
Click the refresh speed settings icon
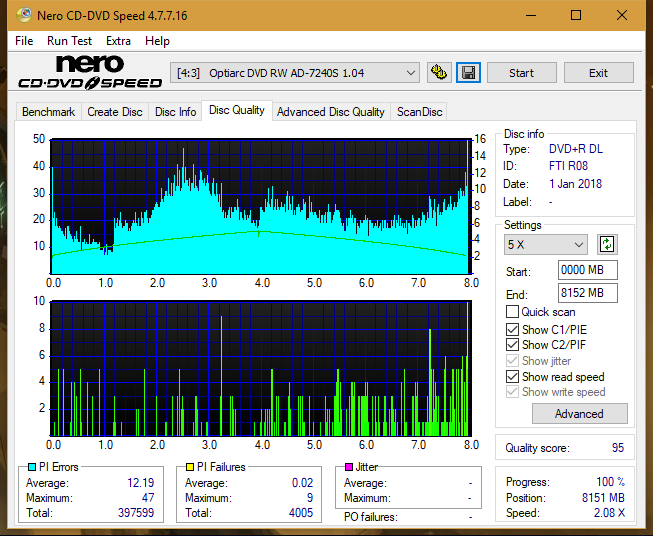click(607, 244)
